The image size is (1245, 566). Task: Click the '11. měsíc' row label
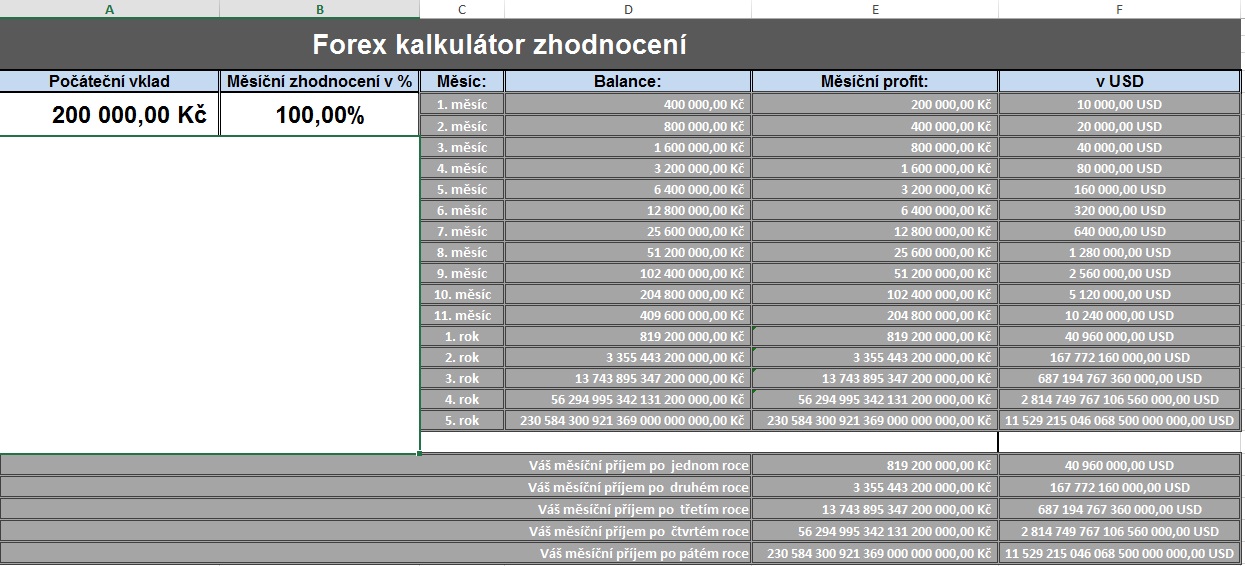462,315
